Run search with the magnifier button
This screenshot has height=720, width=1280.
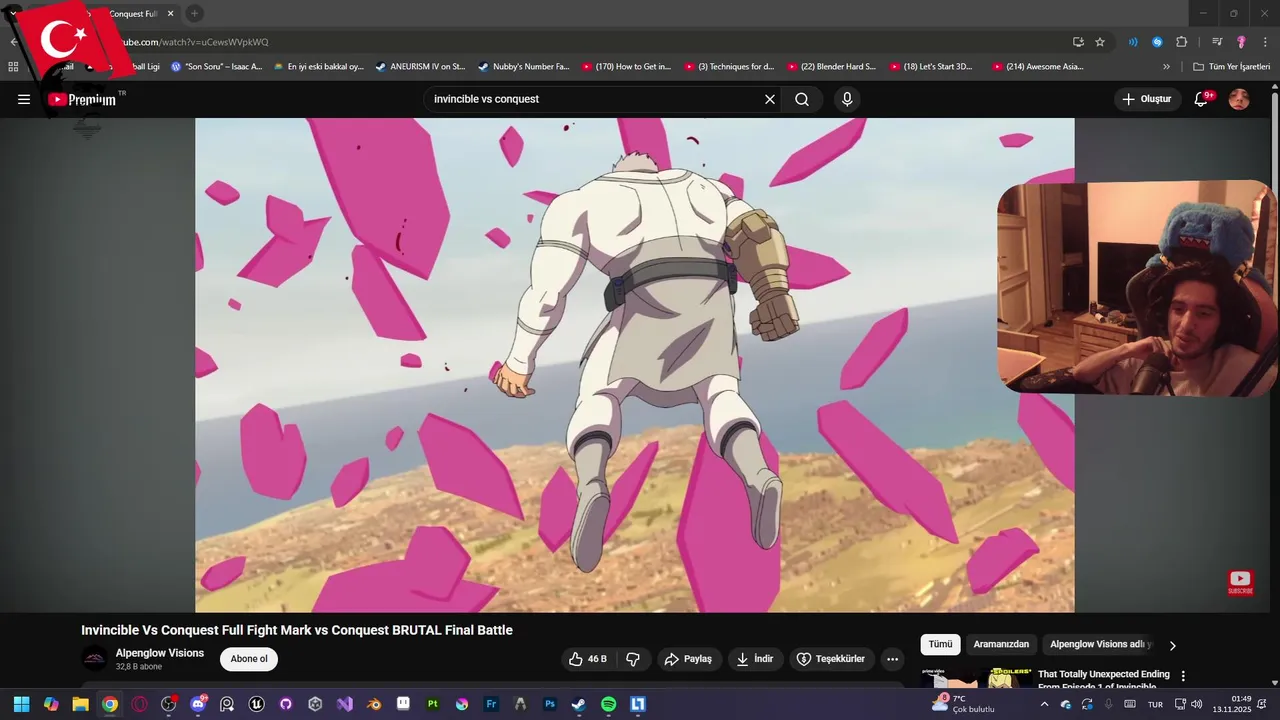(x=802, y=99)
